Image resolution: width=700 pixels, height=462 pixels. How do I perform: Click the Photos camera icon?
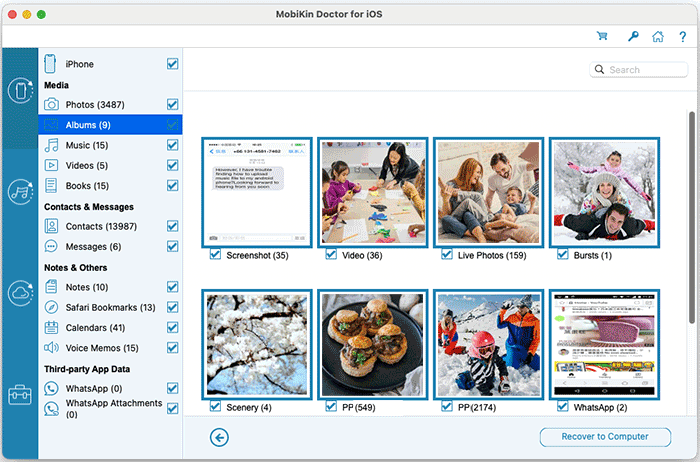point(51,104)
